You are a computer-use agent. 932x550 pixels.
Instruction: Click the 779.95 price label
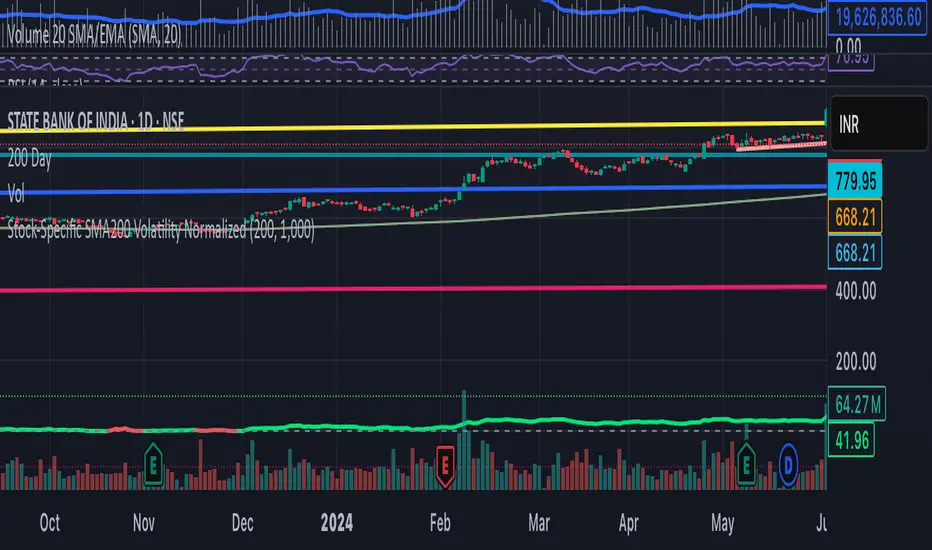pyautogui.click(x=855, y=181)
